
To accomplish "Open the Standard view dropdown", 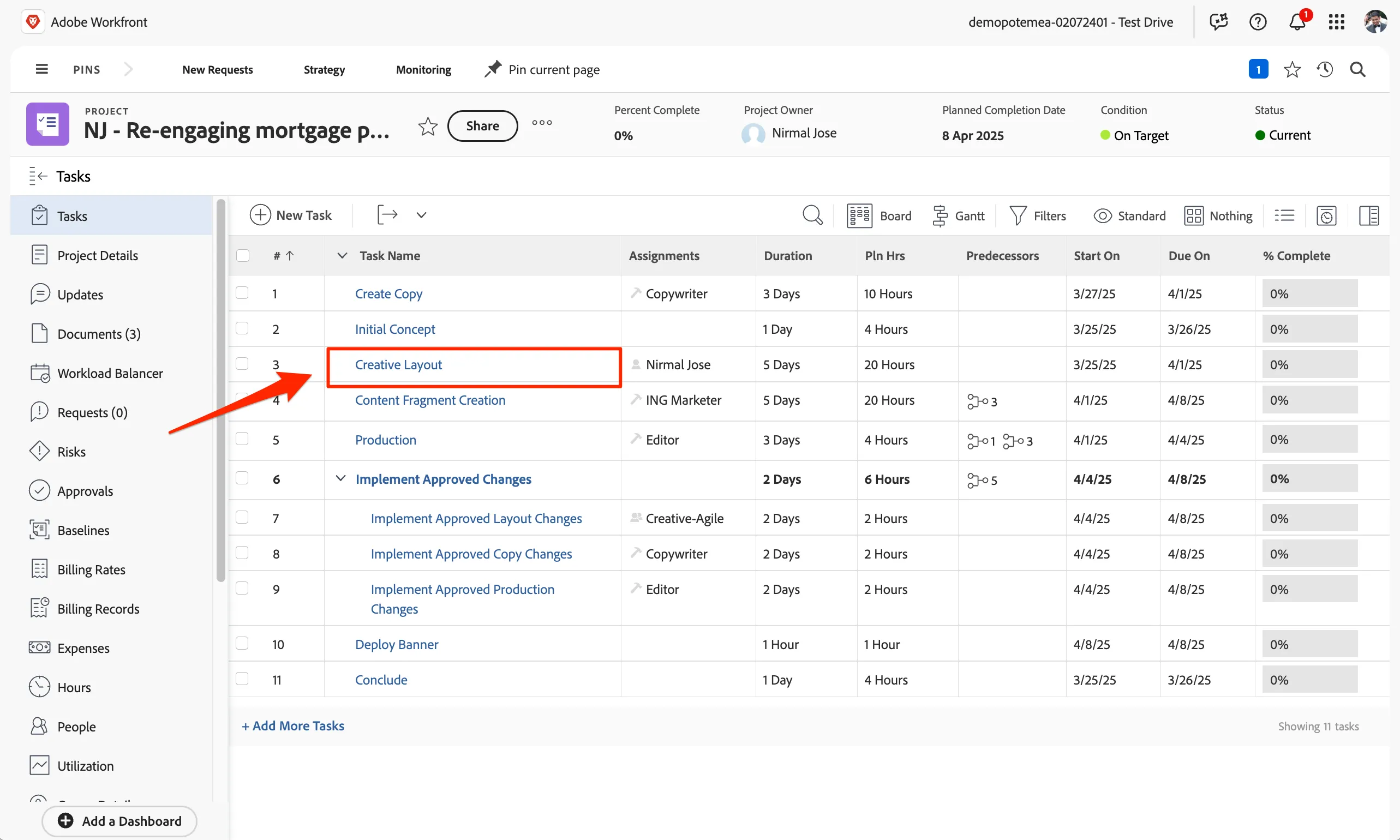I will 1129,215.
